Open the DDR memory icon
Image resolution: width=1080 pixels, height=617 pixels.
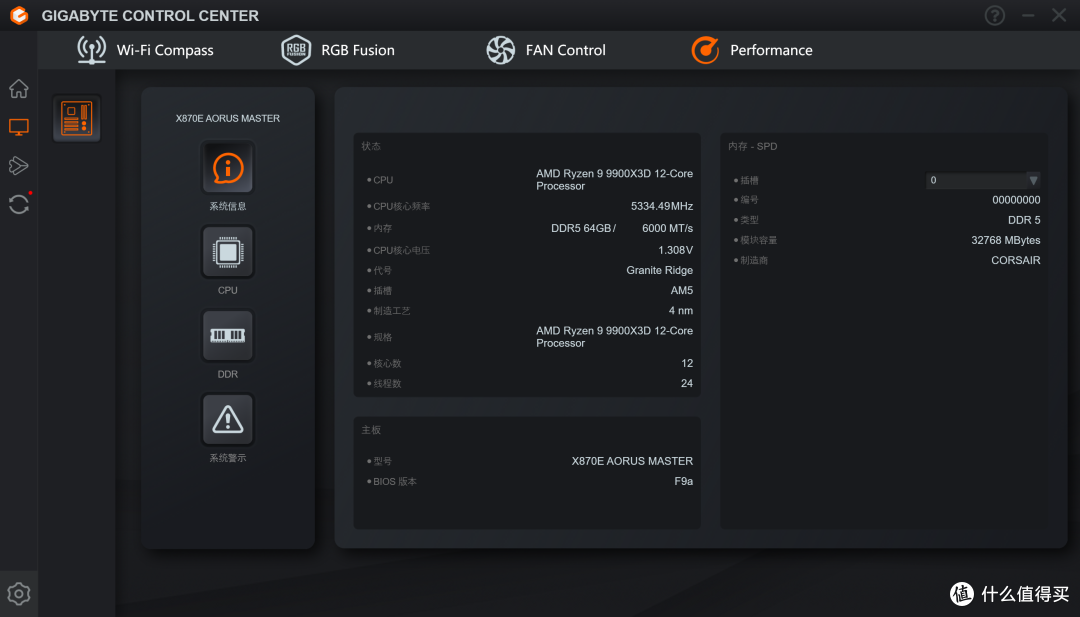(x=228, y=335)
